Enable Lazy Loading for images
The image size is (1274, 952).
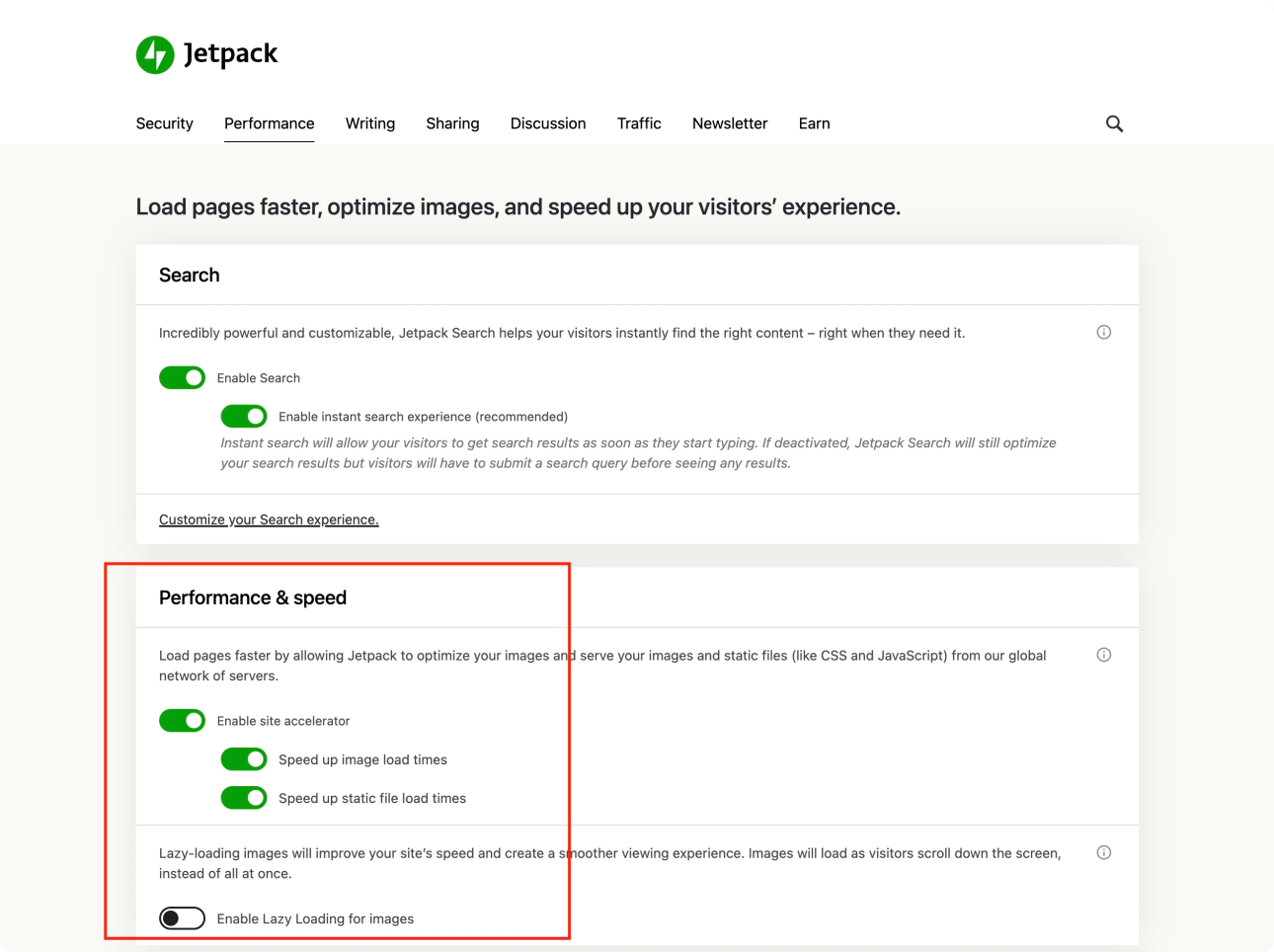[x=183, y=918]
